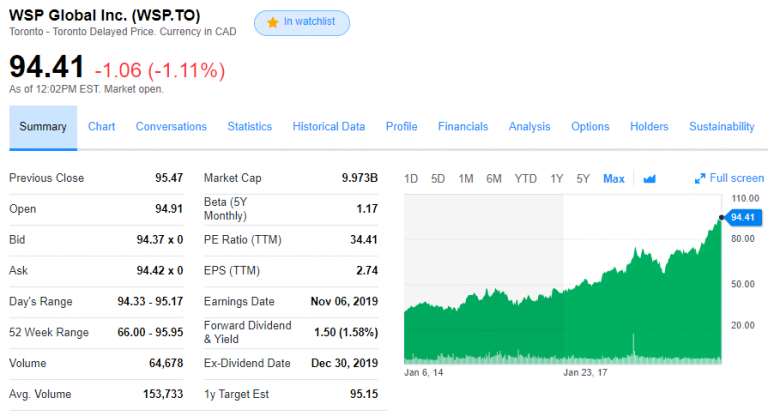
Task: Select the Max chart range
Action: tap(614, 179)
